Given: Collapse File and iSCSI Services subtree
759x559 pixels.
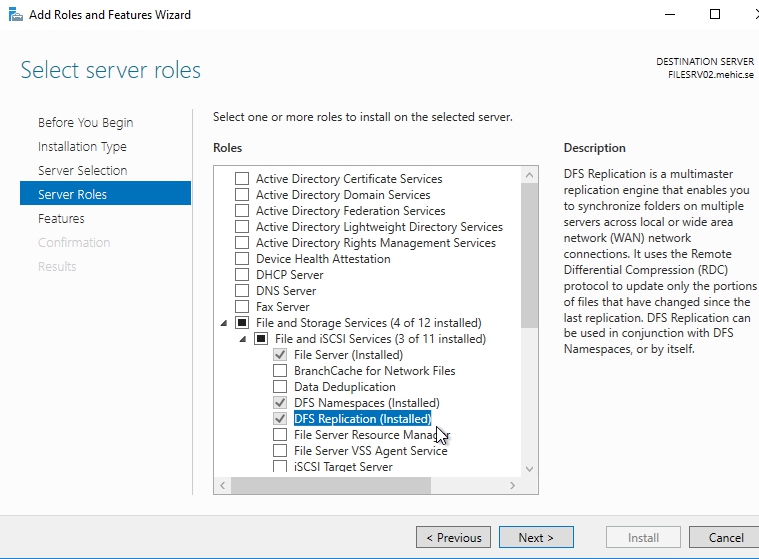Looking at the screenshot, I should (x=241, y=339).
